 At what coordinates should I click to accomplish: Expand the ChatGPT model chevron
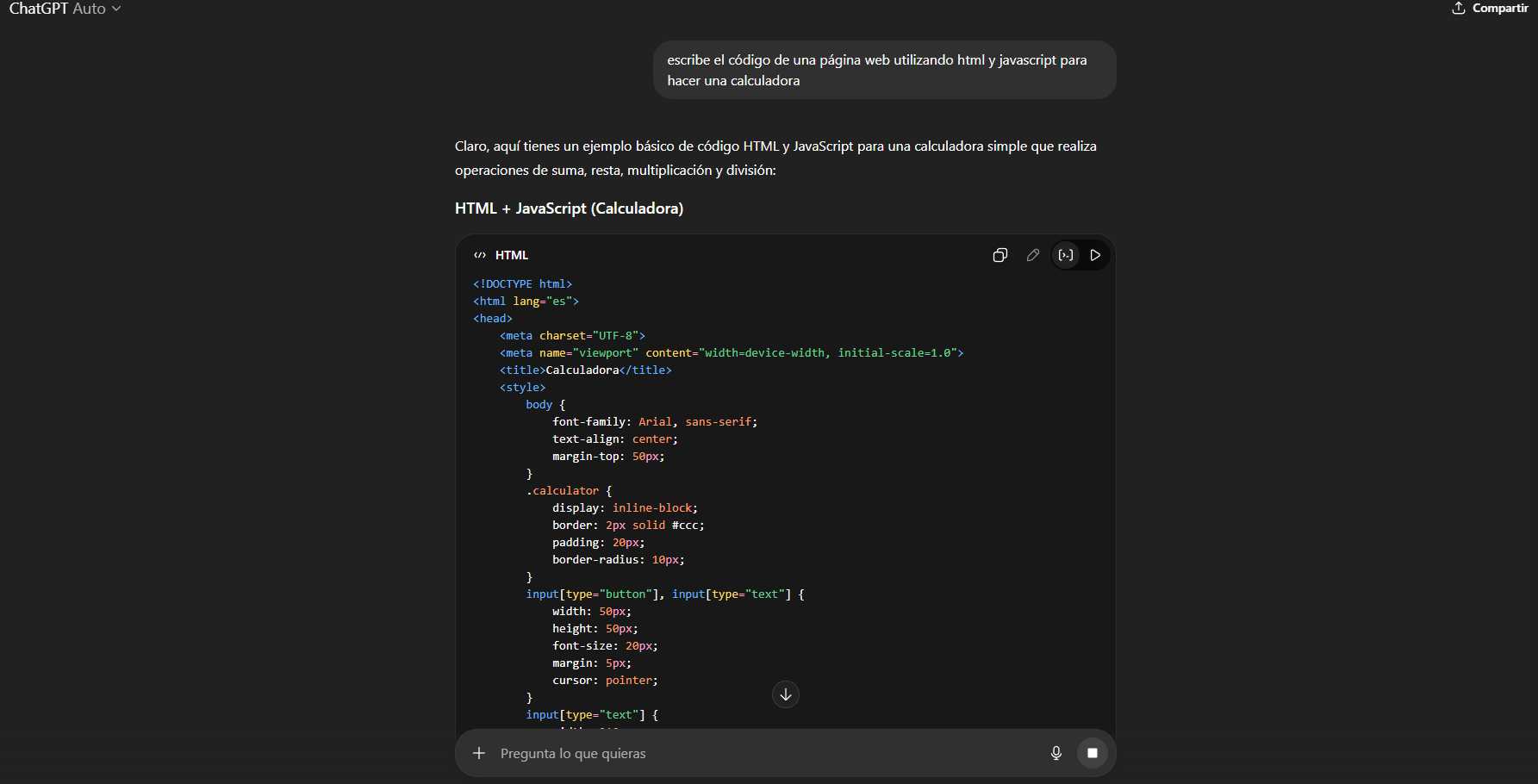[115, 9]
